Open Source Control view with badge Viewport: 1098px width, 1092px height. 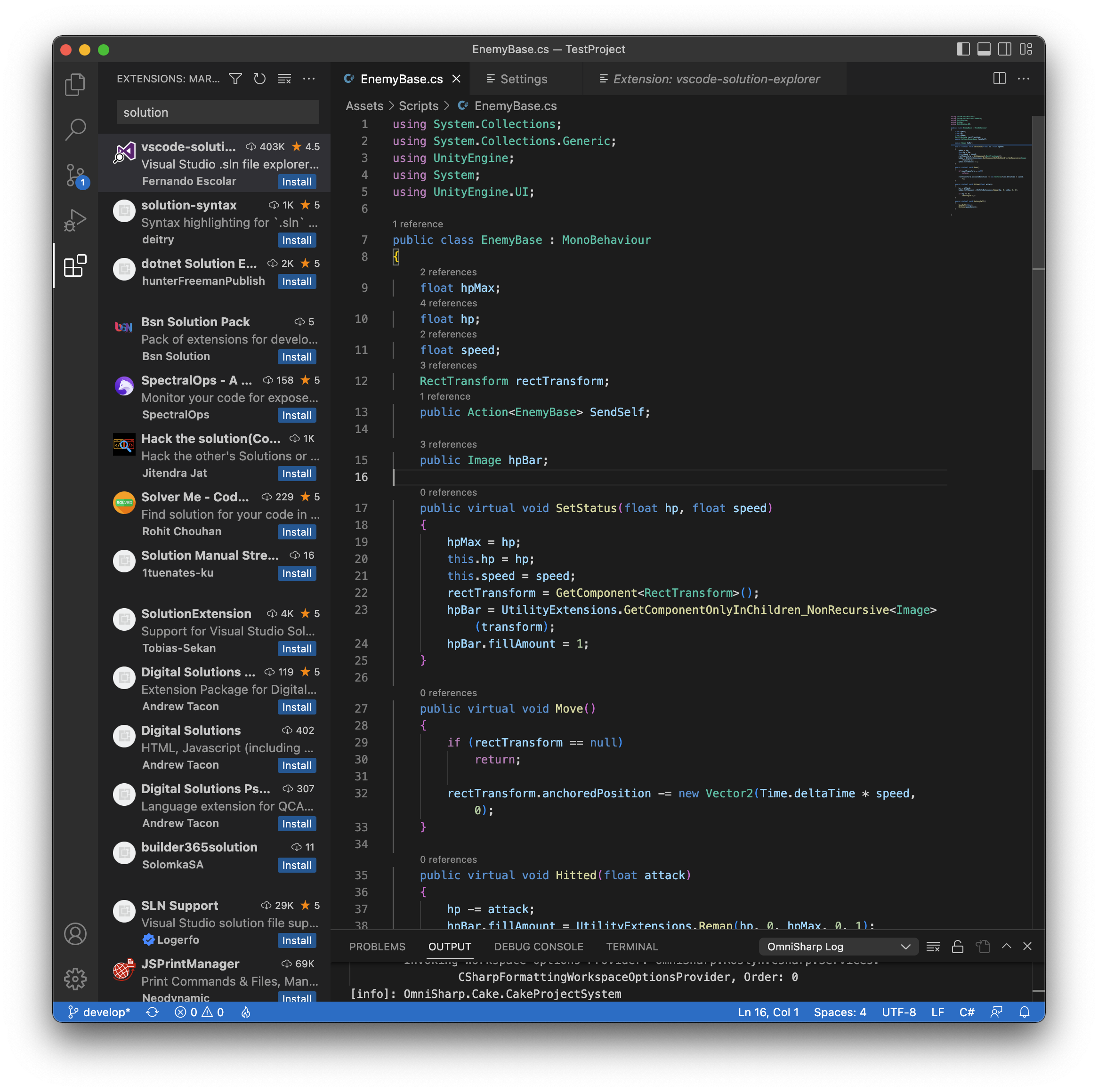coord(75,175)
